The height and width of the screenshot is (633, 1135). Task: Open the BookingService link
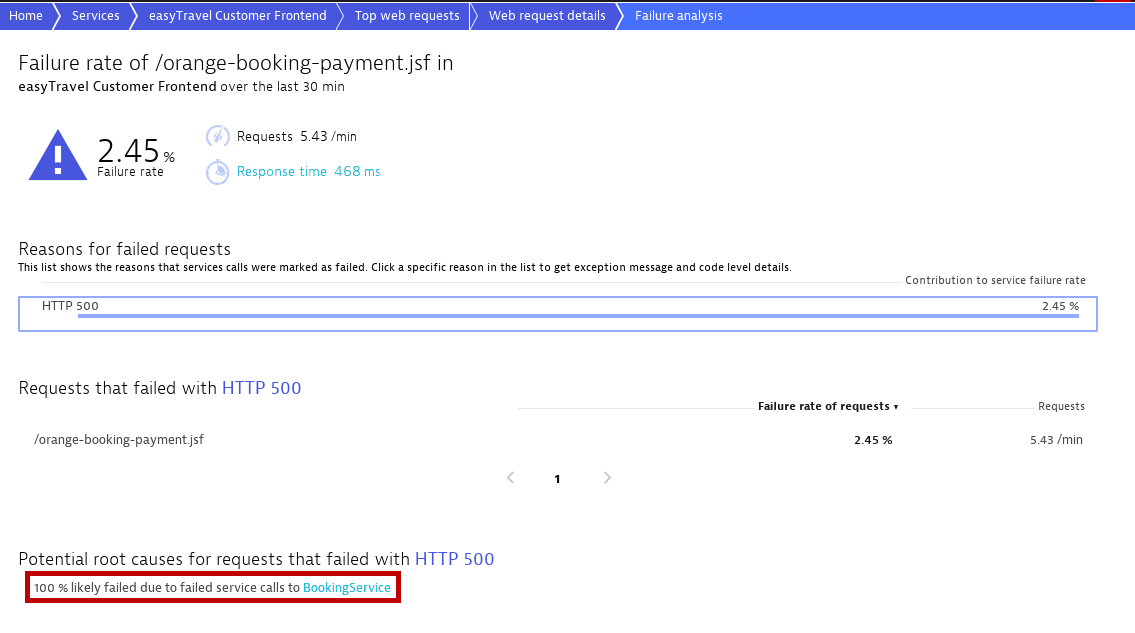[347, 587]
